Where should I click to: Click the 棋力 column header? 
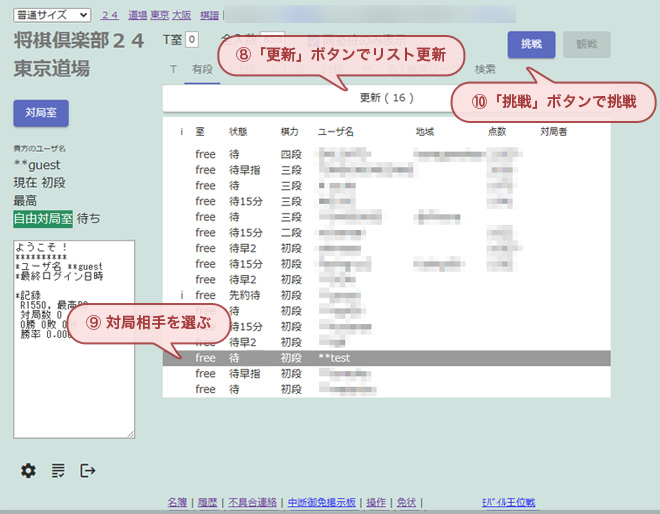click(x=290, y=132)
